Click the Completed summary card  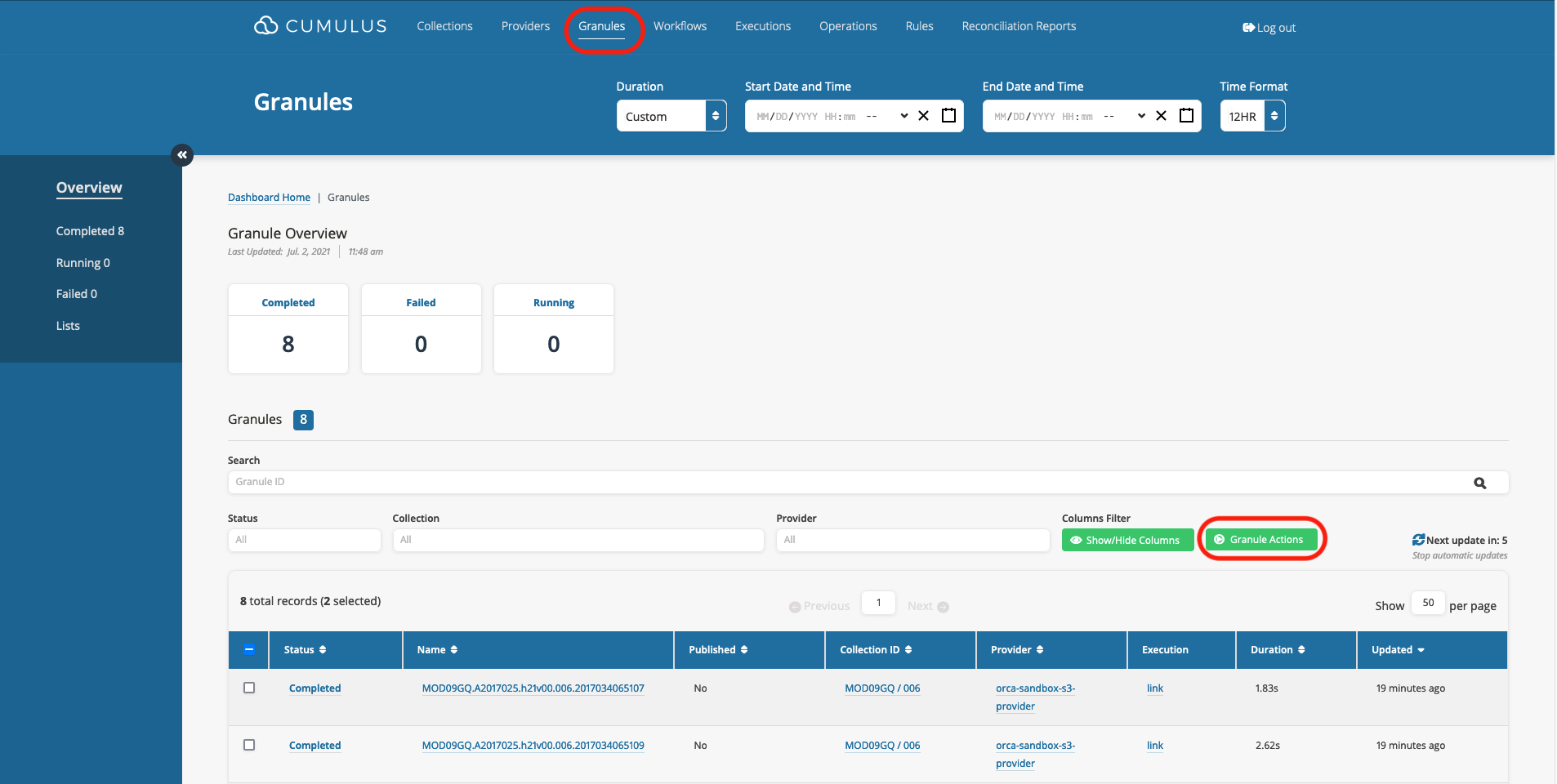[288, 328]
